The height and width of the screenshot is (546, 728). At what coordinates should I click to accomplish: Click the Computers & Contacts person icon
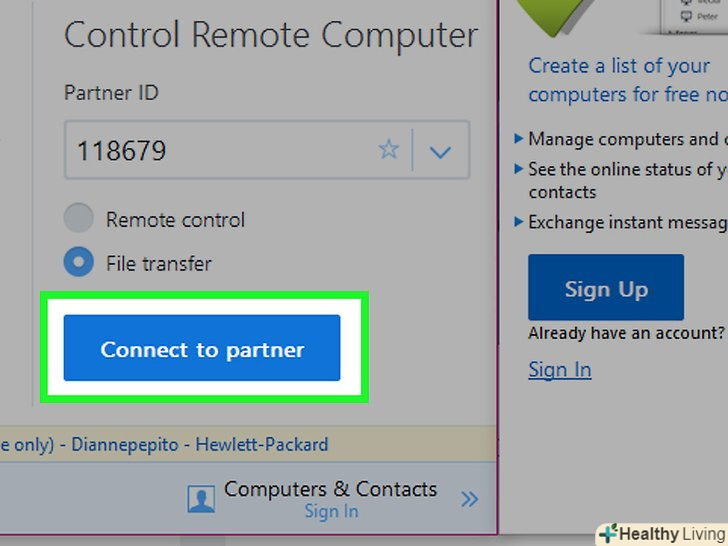pyautogui.click(x=201, y=499)
